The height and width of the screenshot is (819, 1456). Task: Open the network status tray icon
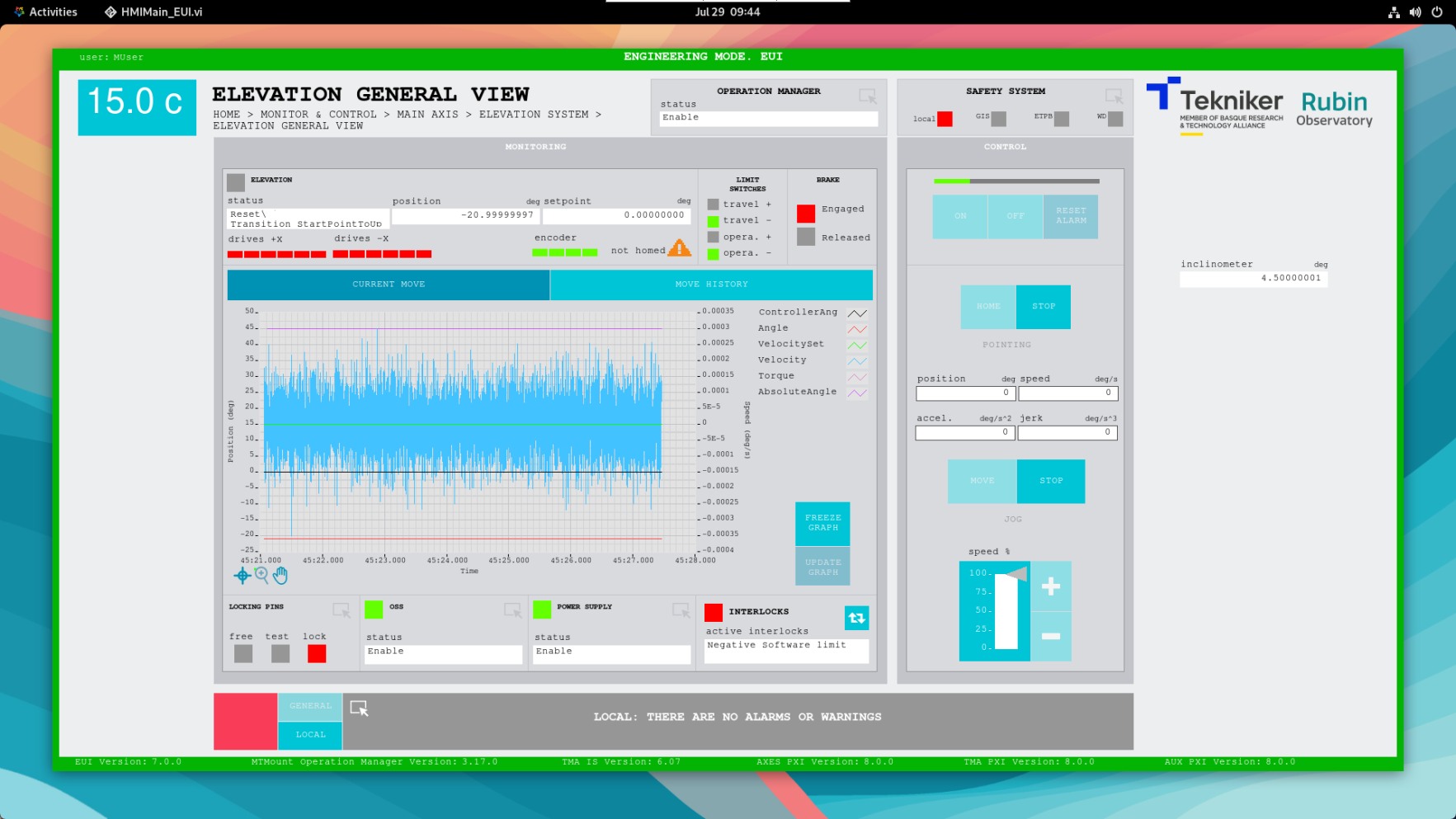(x=1393, y=12)
